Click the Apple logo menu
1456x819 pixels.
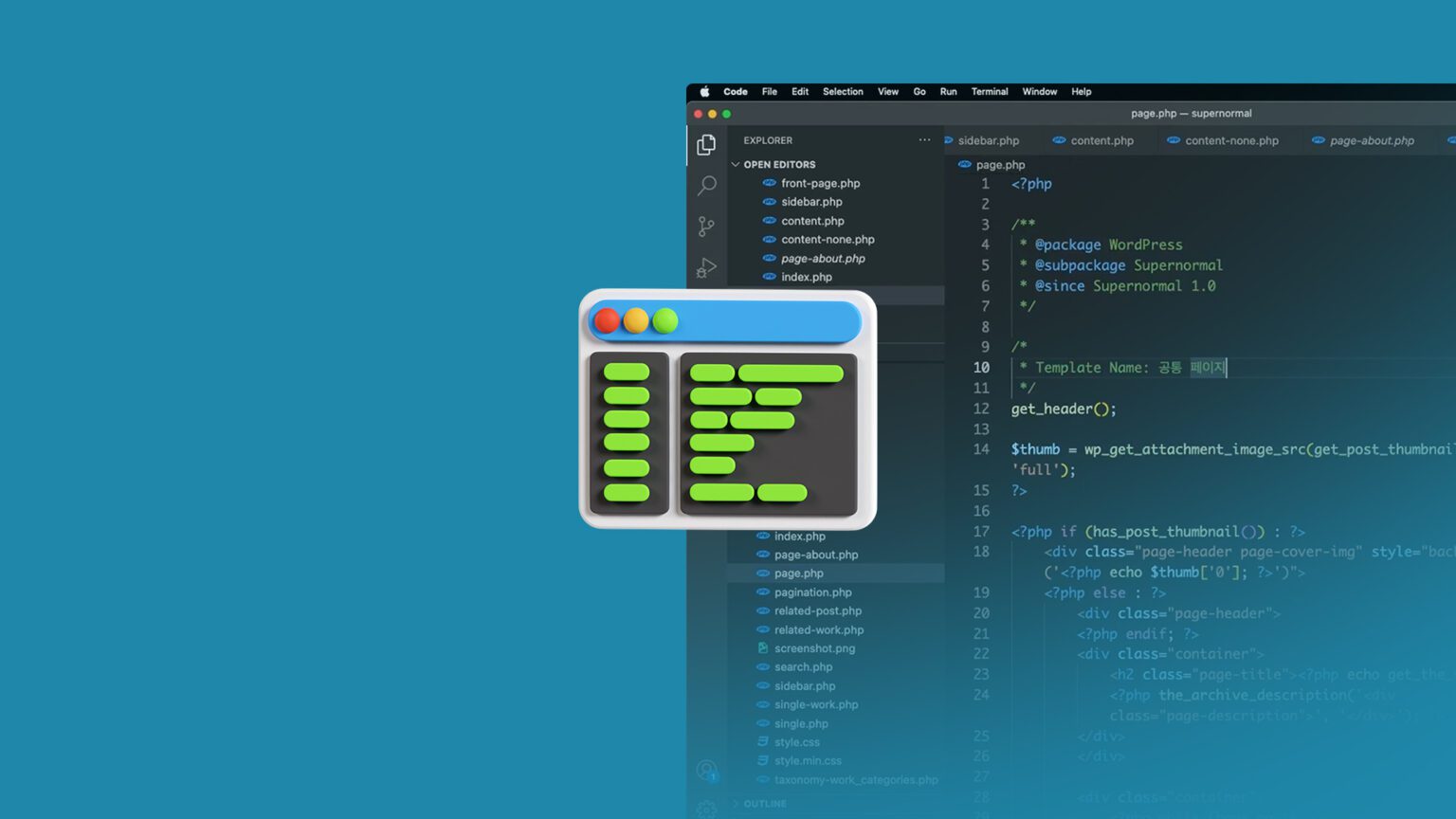(x=704, y=92)
